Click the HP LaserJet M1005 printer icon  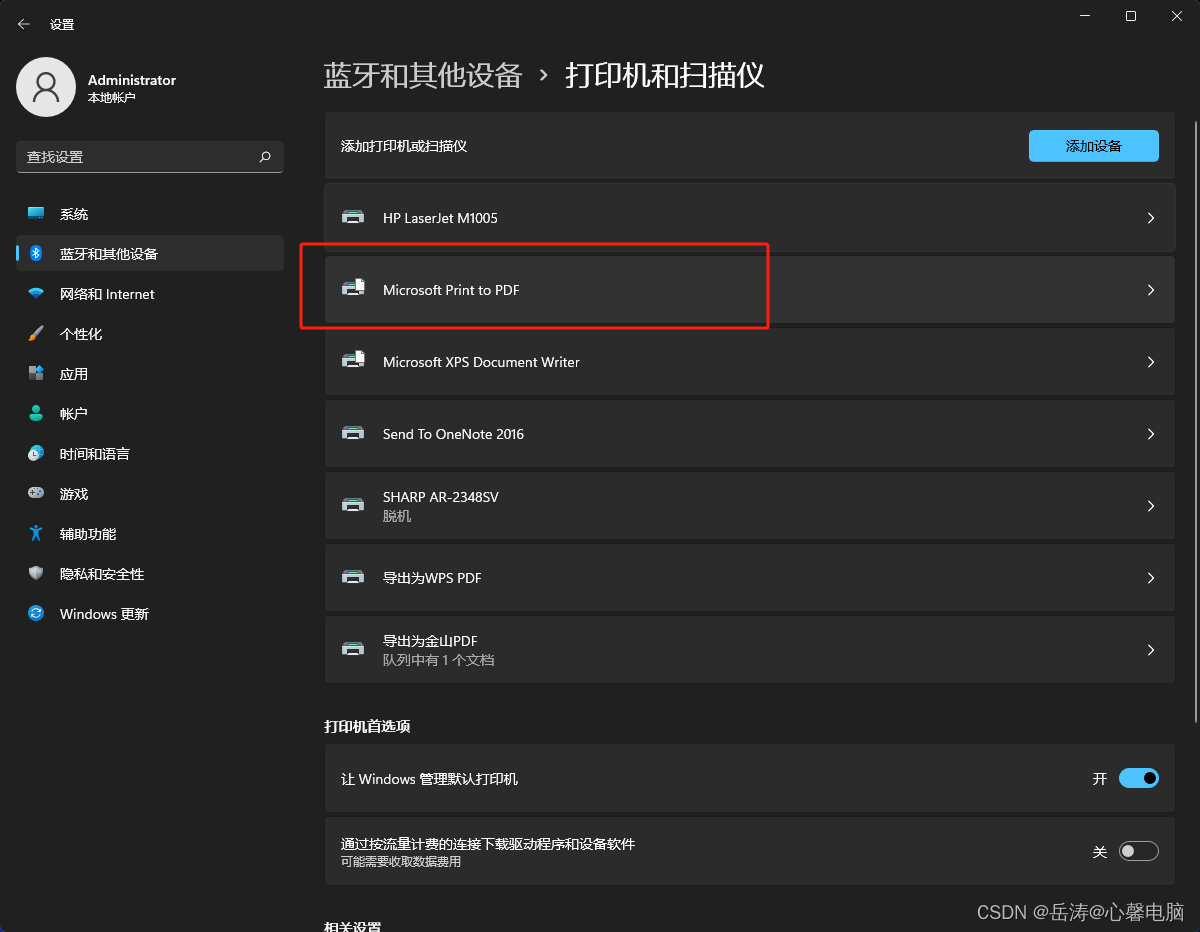(x=353, y=217)
